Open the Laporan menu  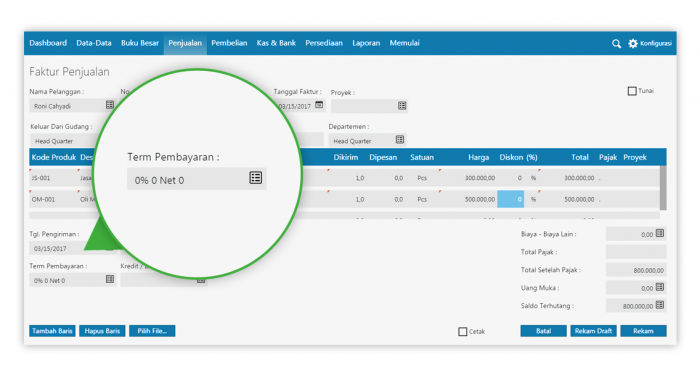[x=366, y=43]
